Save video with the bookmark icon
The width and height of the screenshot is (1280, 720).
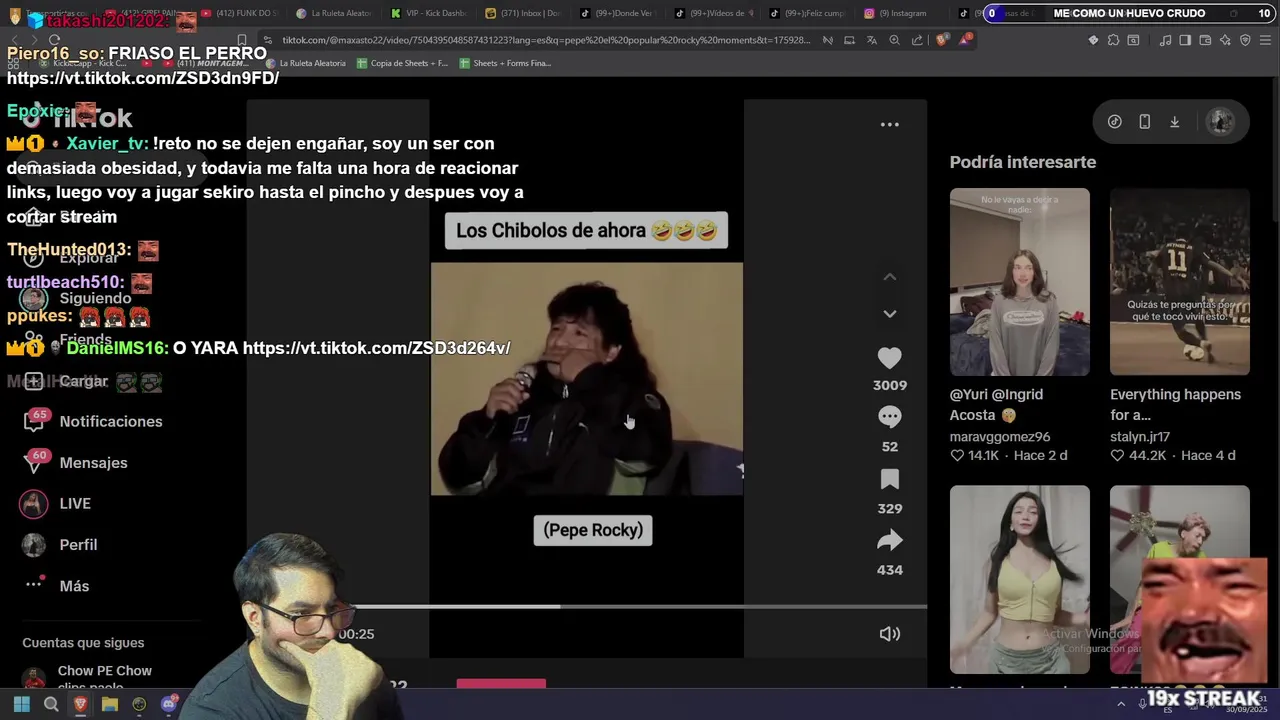coord(889,479)
